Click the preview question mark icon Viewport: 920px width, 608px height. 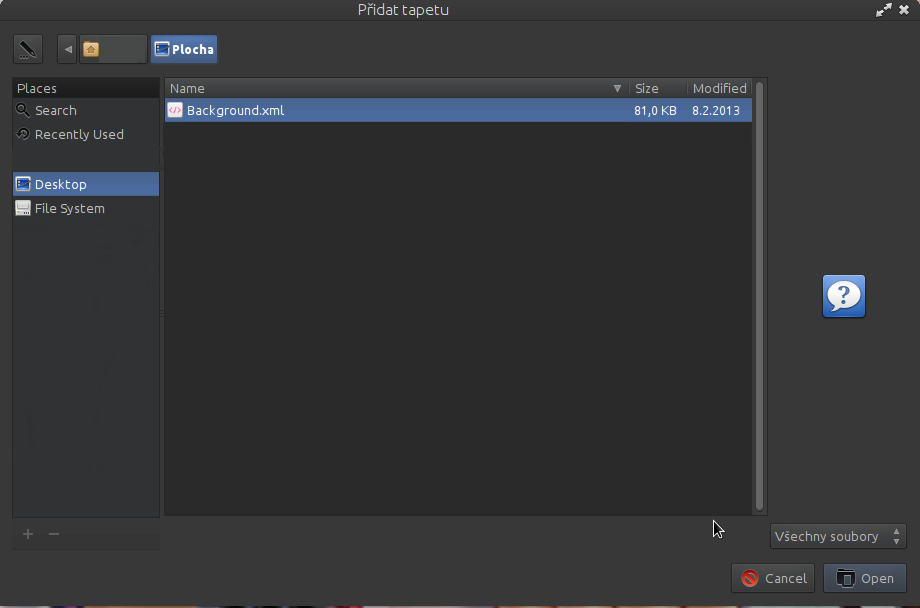[x=844, y=296]
